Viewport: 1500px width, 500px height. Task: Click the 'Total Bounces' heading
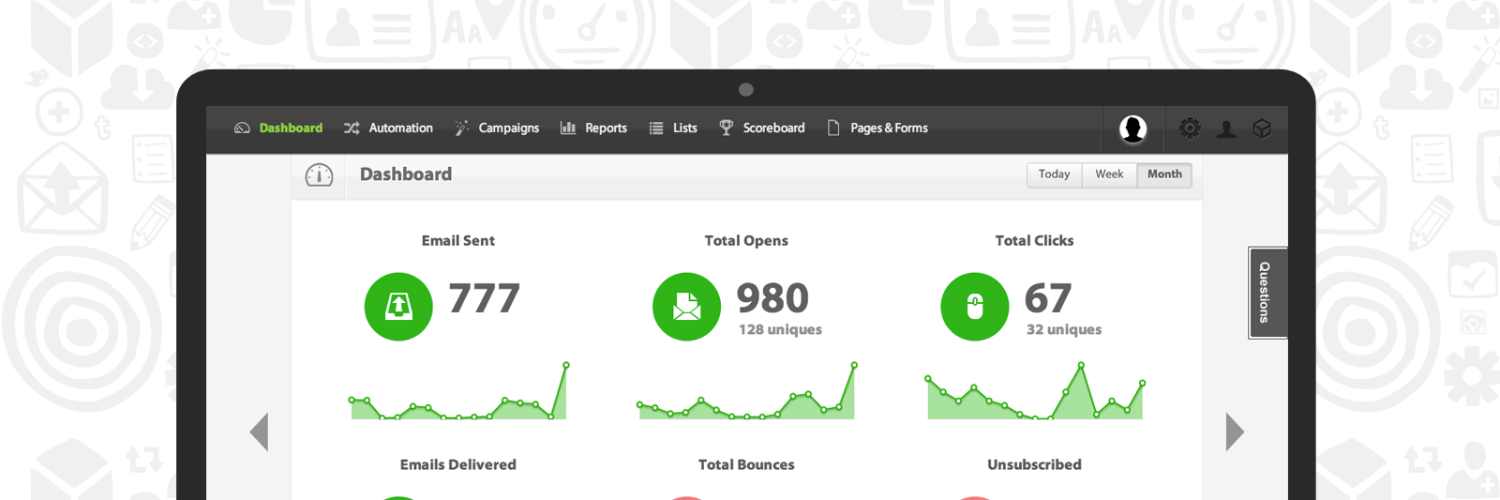(746, 464)
